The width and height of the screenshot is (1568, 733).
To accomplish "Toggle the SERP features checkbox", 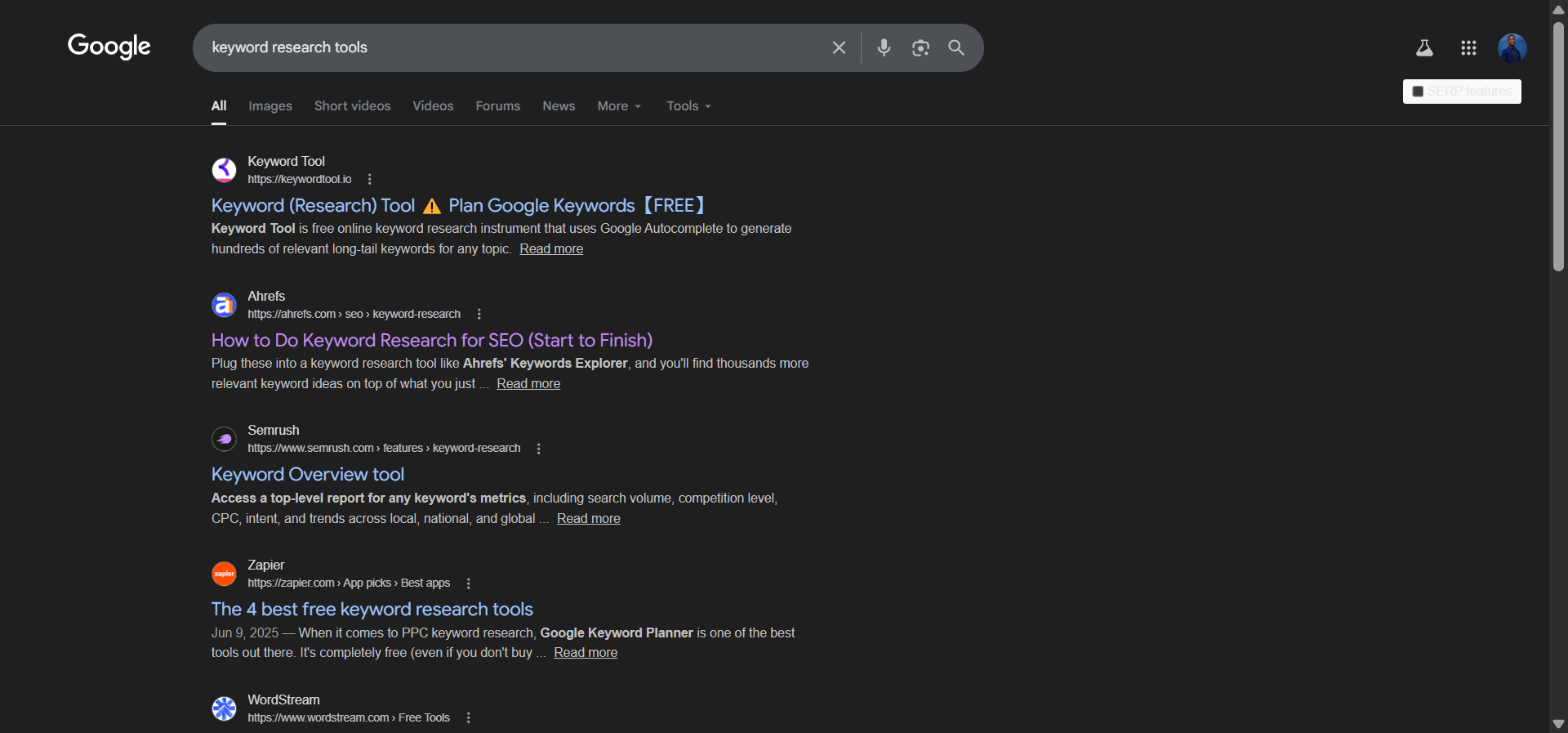I will click(x=1418, y=92).
